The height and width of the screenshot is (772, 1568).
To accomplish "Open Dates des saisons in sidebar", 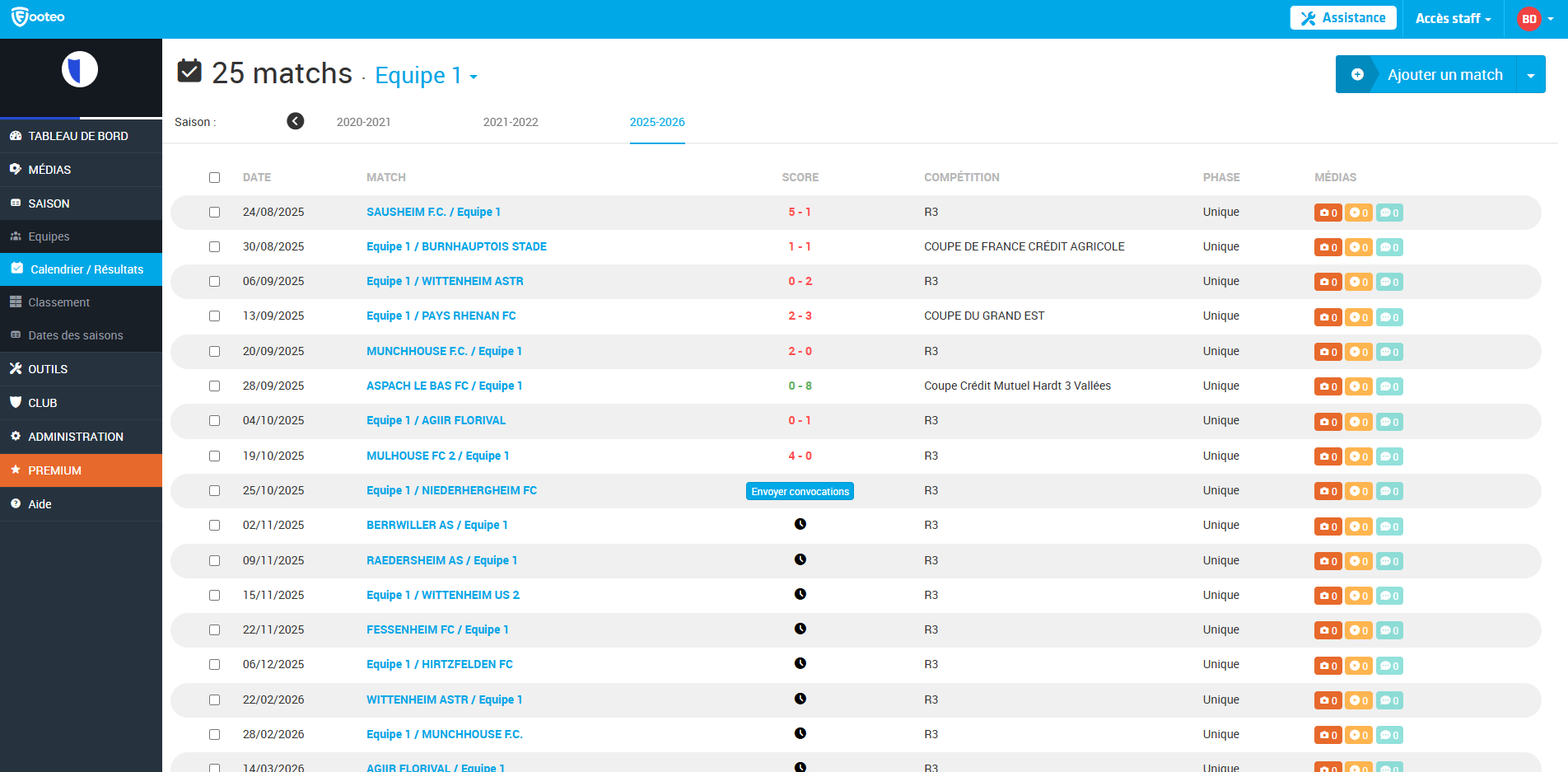I will click(81, 335).
